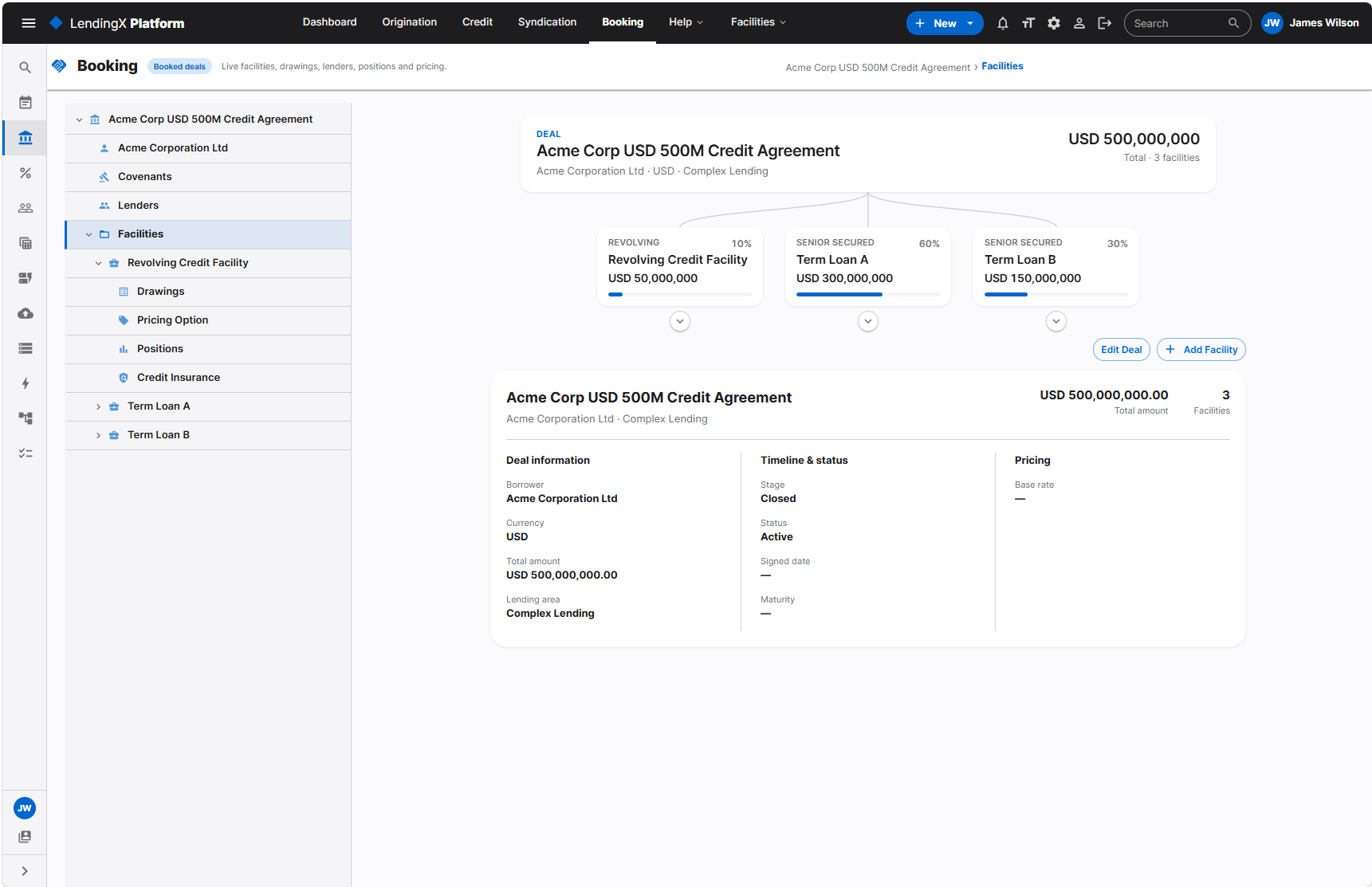This screenshot has height=887, width=1372.
Task: Switch to the Credit tab
Action: tap(478, 22)
